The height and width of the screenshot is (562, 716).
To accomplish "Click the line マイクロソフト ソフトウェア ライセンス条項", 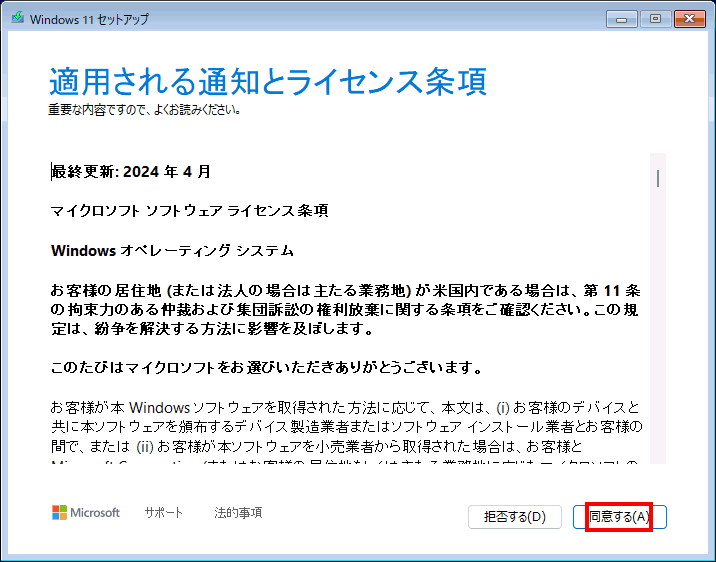I will 190,211.
